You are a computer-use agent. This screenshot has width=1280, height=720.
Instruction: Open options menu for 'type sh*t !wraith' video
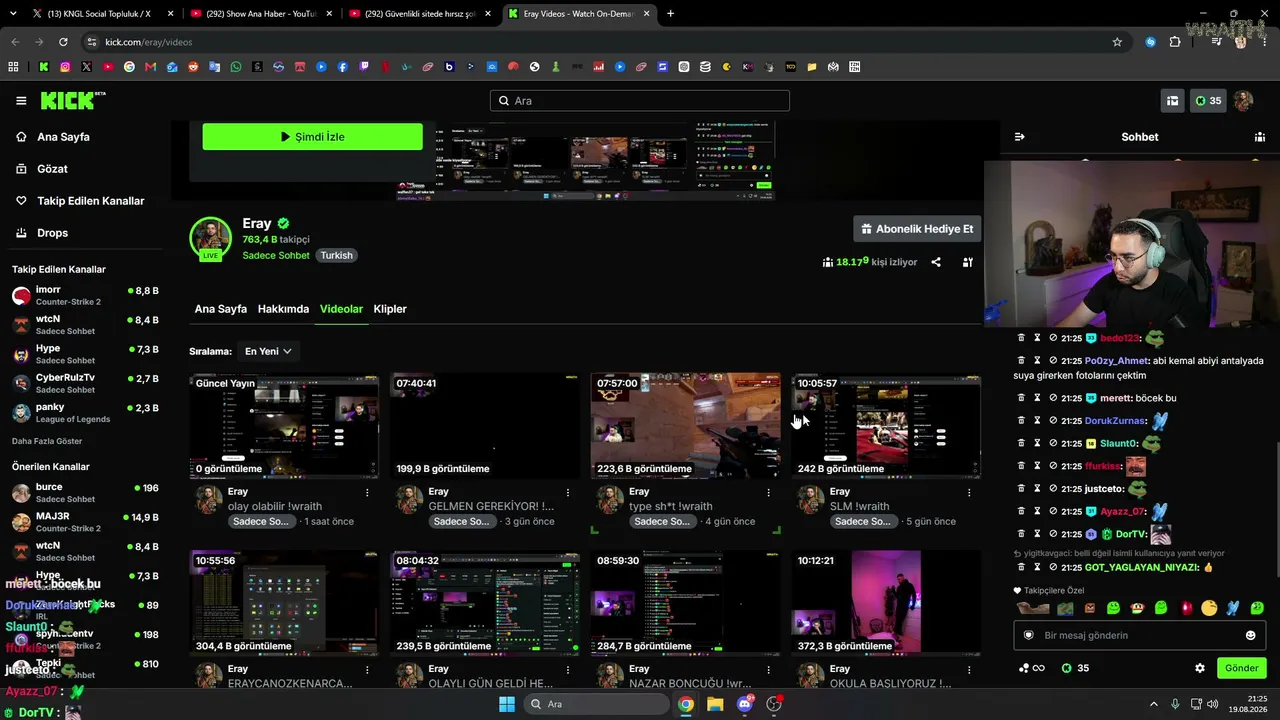coord(769,492)
